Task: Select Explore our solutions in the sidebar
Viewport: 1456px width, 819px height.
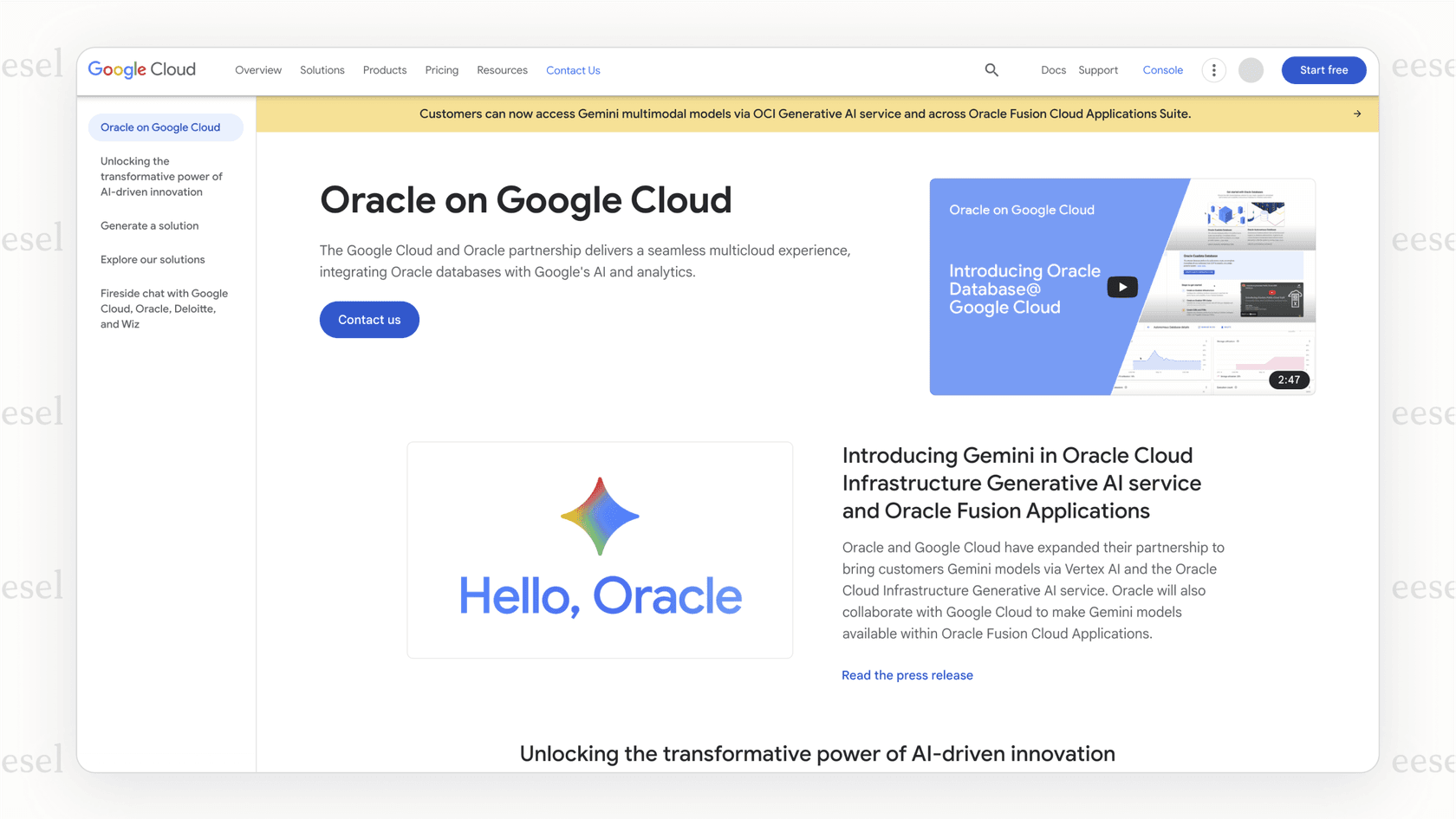Action: [x=153, y=259]
